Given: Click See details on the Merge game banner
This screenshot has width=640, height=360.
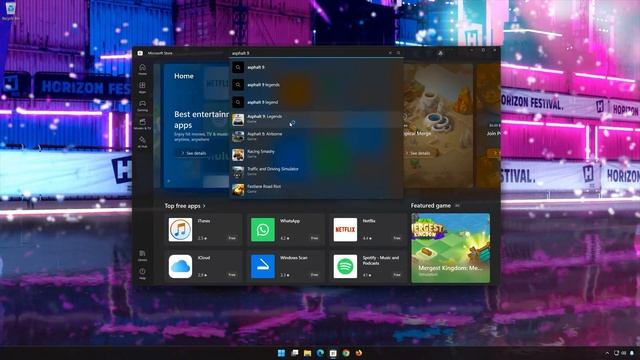Looking at the screenshot, I should pos(418,153).
